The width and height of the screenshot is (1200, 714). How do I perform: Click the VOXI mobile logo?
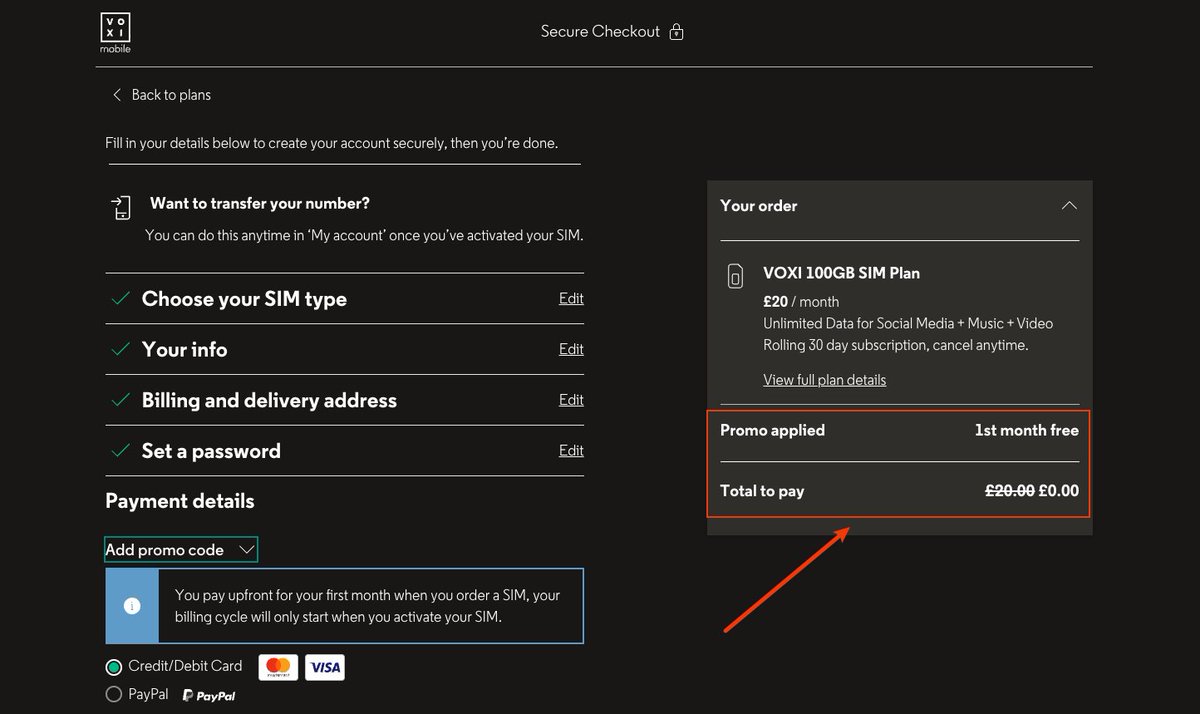pyautogui.click(x=115, y=33)
